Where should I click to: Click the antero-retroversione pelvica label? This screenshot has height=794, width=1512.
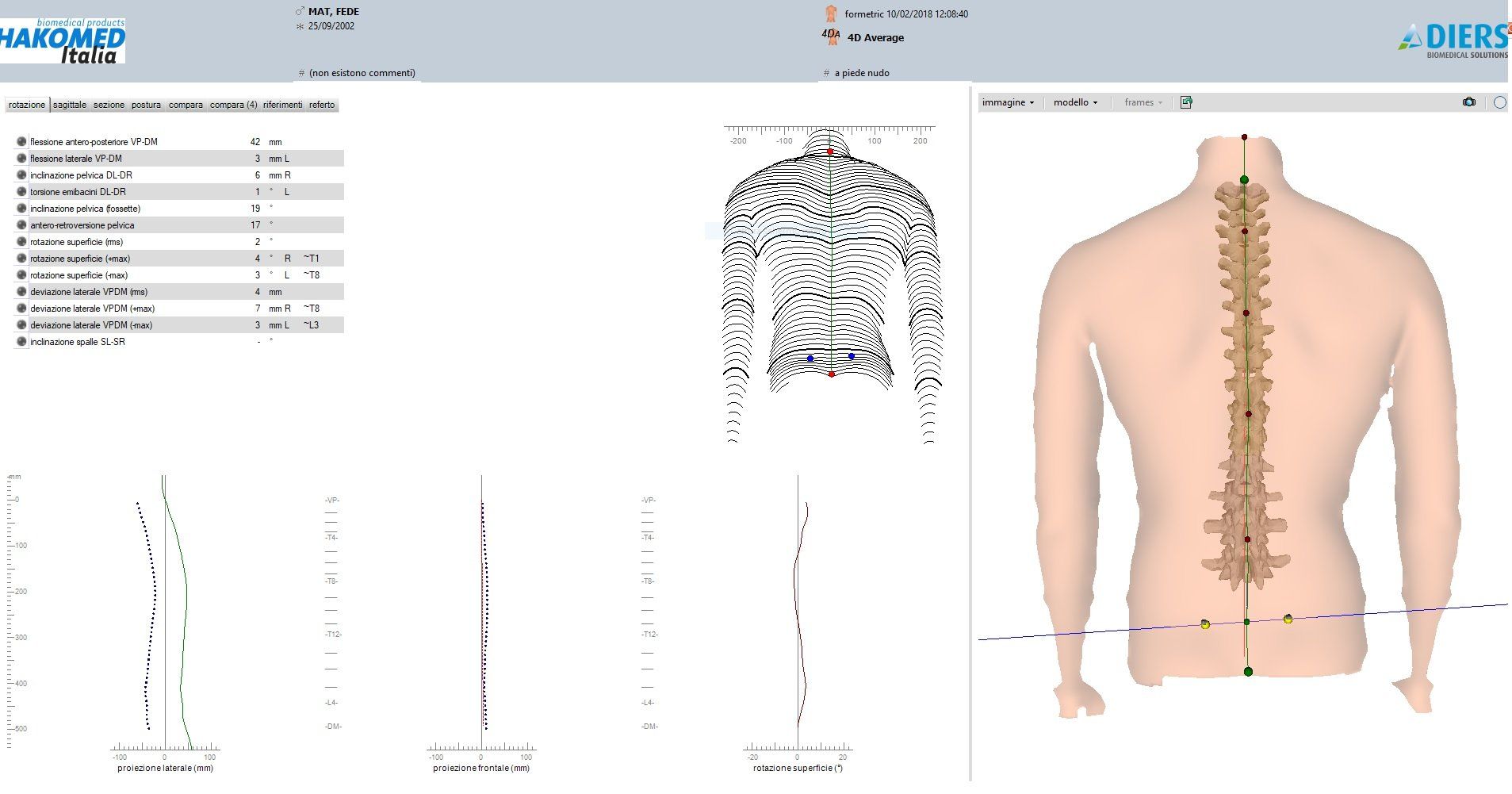tap(82, 225)
